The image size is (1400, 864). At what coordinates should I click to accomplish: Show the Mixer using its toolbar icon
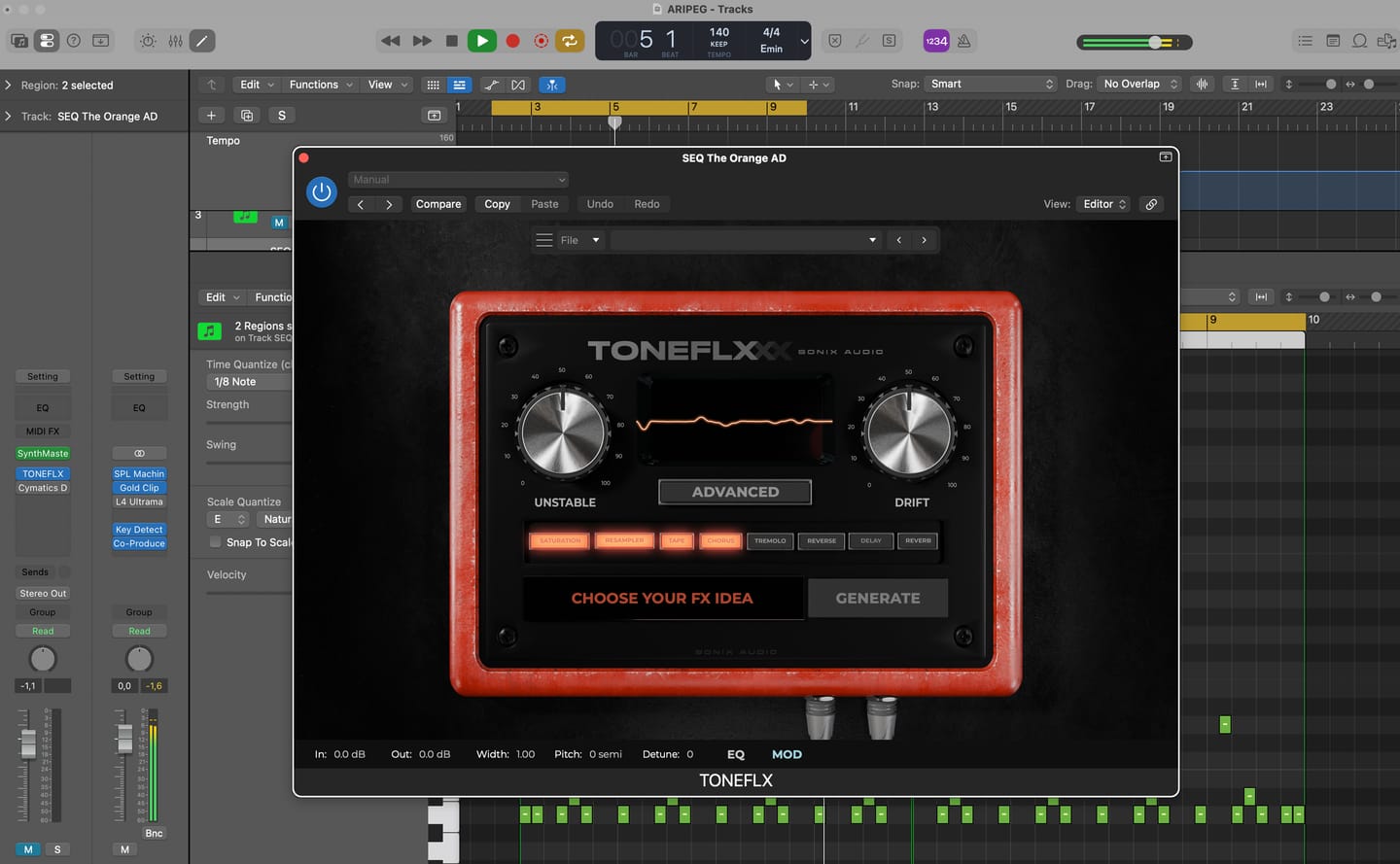pos(175,41)
